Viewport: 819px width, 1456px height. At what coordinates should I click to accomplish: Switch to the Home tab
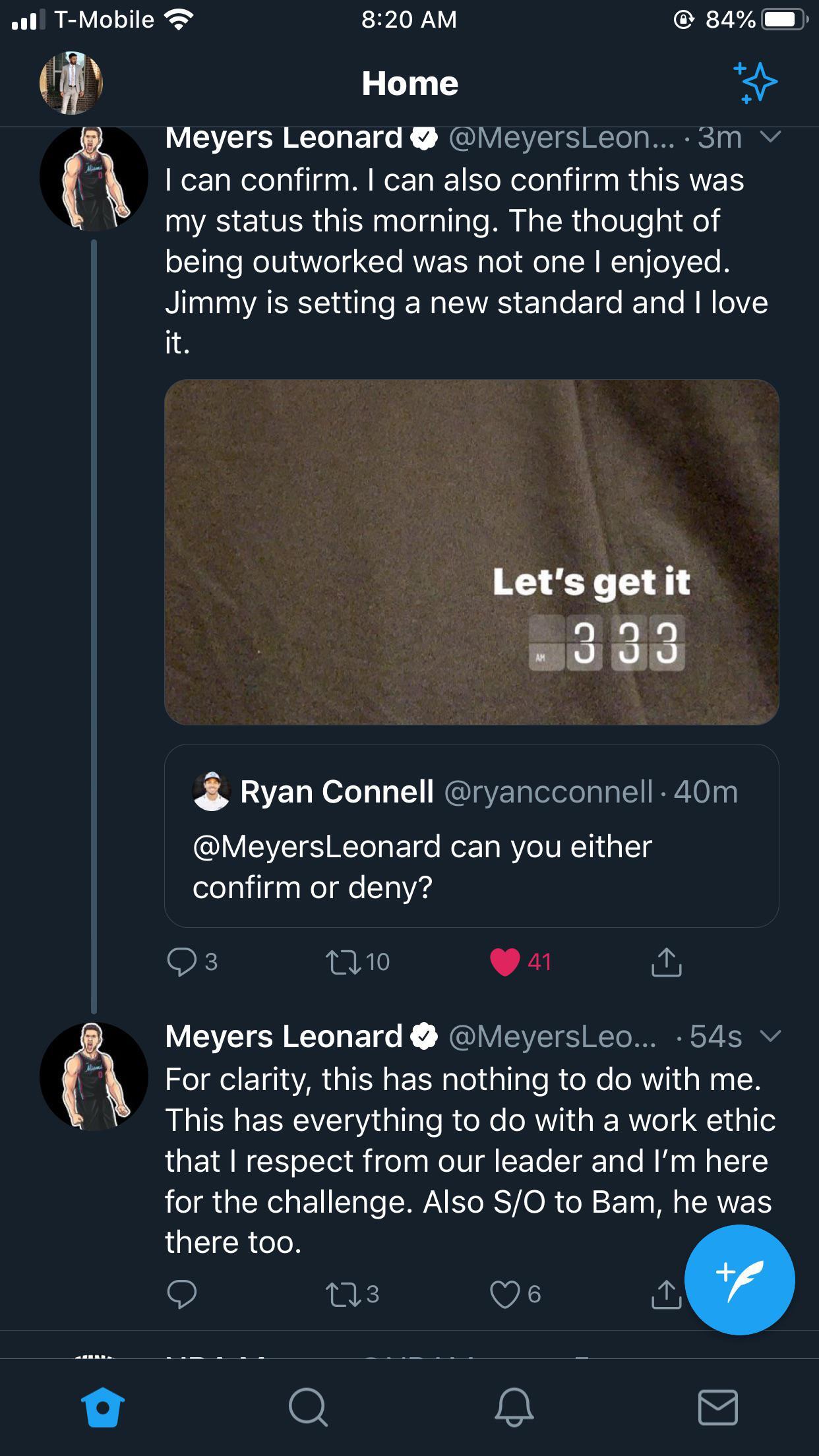(x=102, y=1407)
